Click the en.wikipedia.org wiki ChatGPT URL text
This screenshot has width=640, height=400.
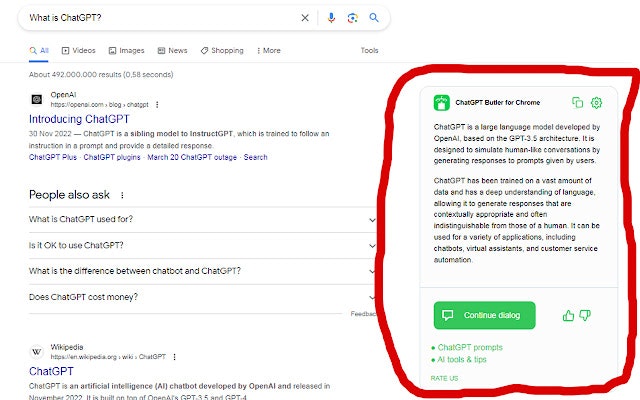tap(108, 357)
